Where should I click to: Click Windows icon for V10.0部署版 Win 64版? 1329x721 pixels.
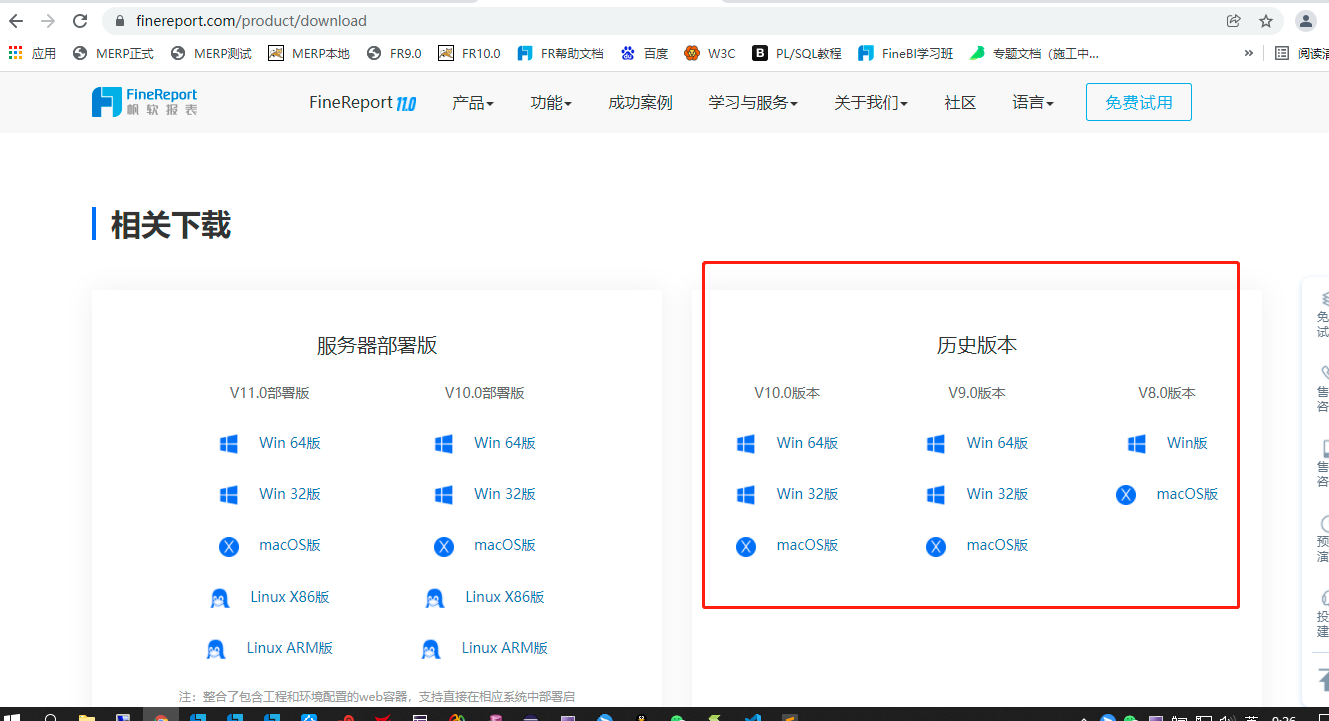pos(444,443)
